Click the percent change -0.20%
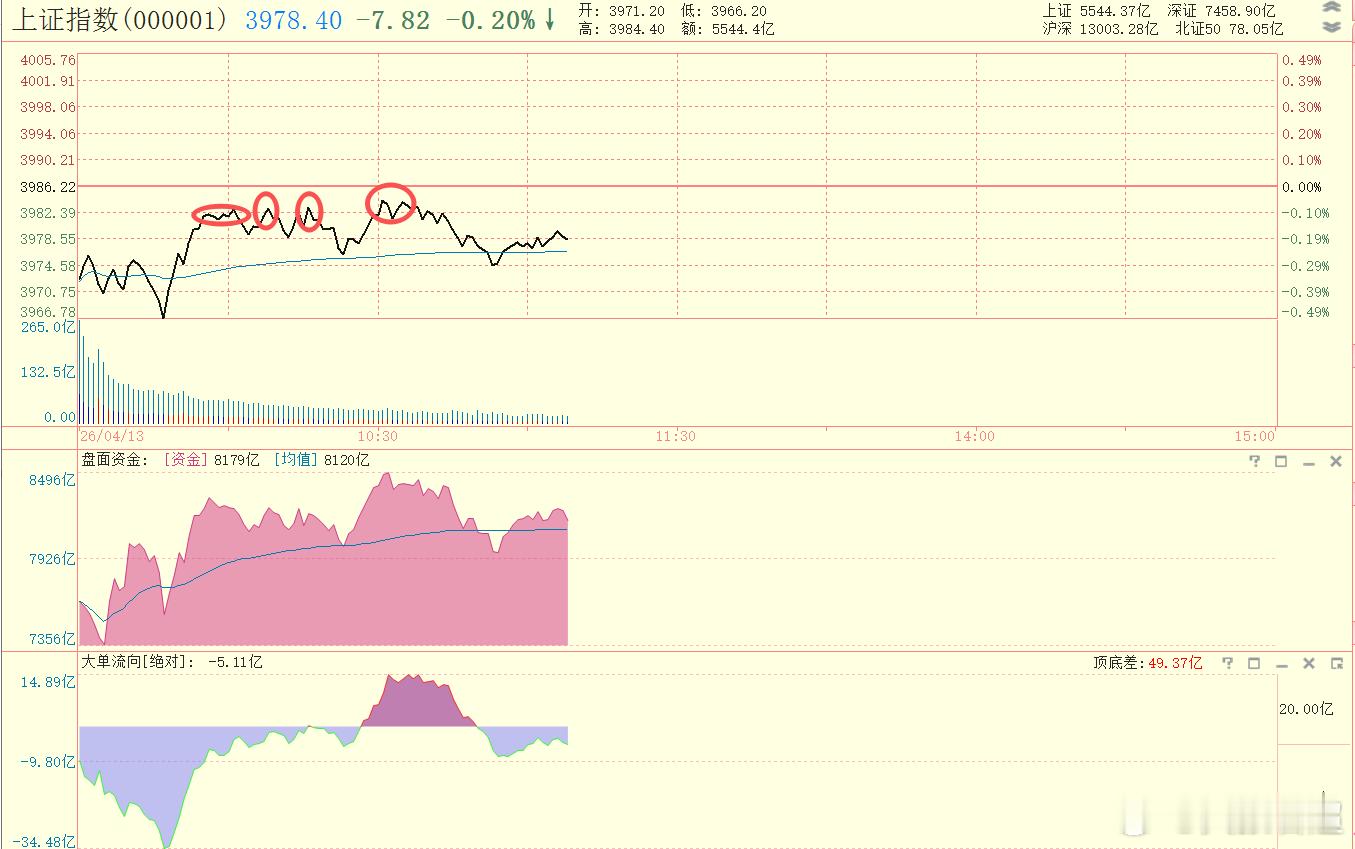The height and width of the screenshot is (849, 1355). coord(490,20)
